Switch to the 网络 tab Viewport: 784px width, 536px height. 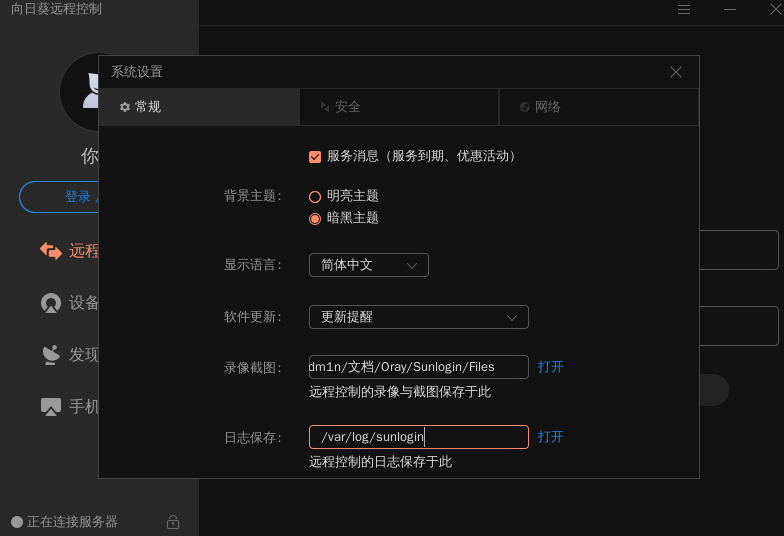tap(599, 107)
